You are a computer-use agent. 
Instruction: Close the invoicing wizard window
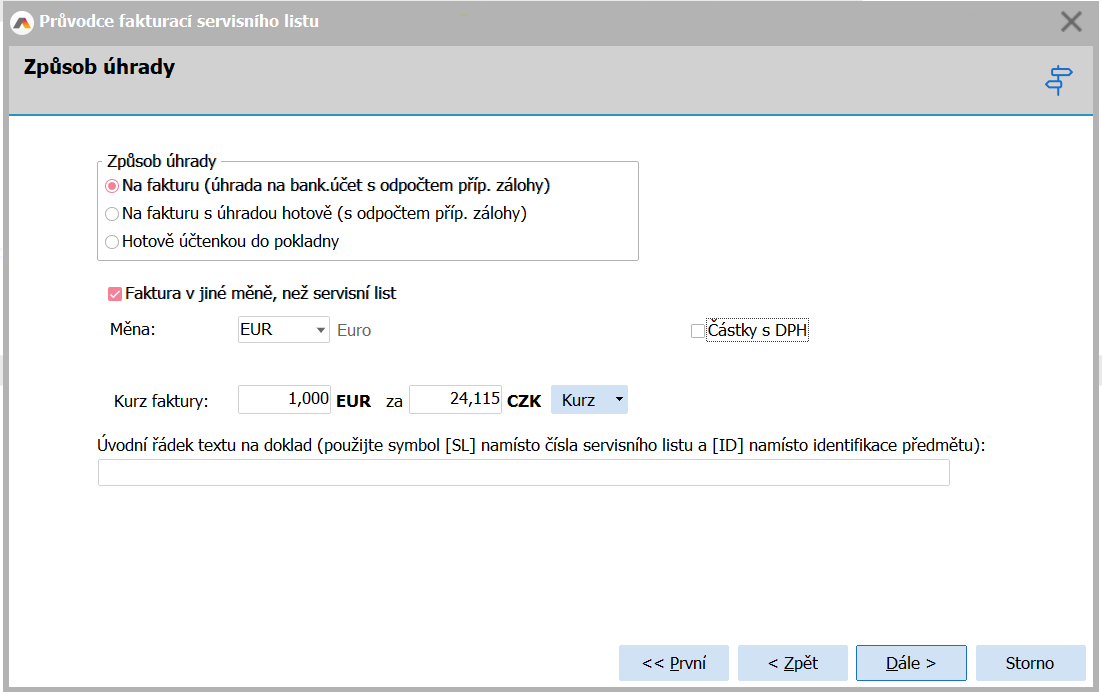pyautogui.click(x=1071, y=22)
